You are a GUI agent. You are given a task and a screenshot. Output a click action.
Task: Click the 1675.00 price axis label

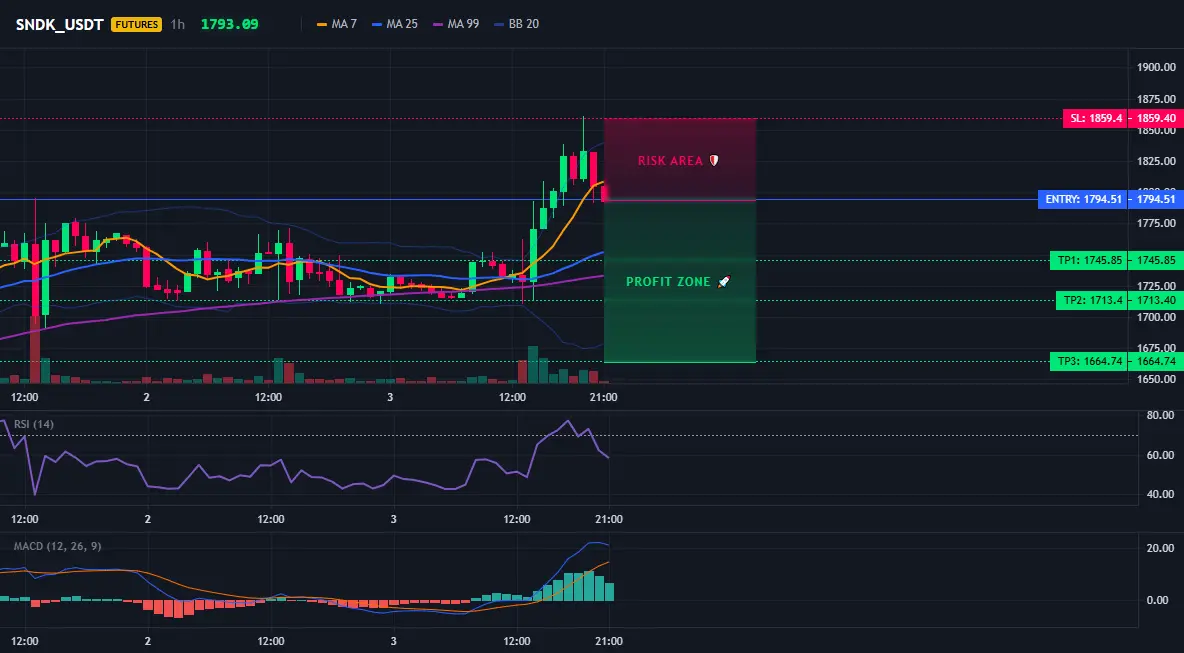click(x=1156, y=348)
